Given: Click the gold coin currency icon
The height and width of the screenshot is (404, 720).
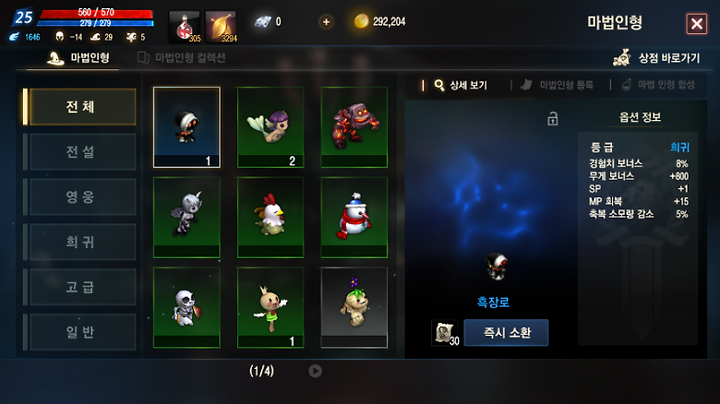Looking at the screenshot, I should pos(361,21).
